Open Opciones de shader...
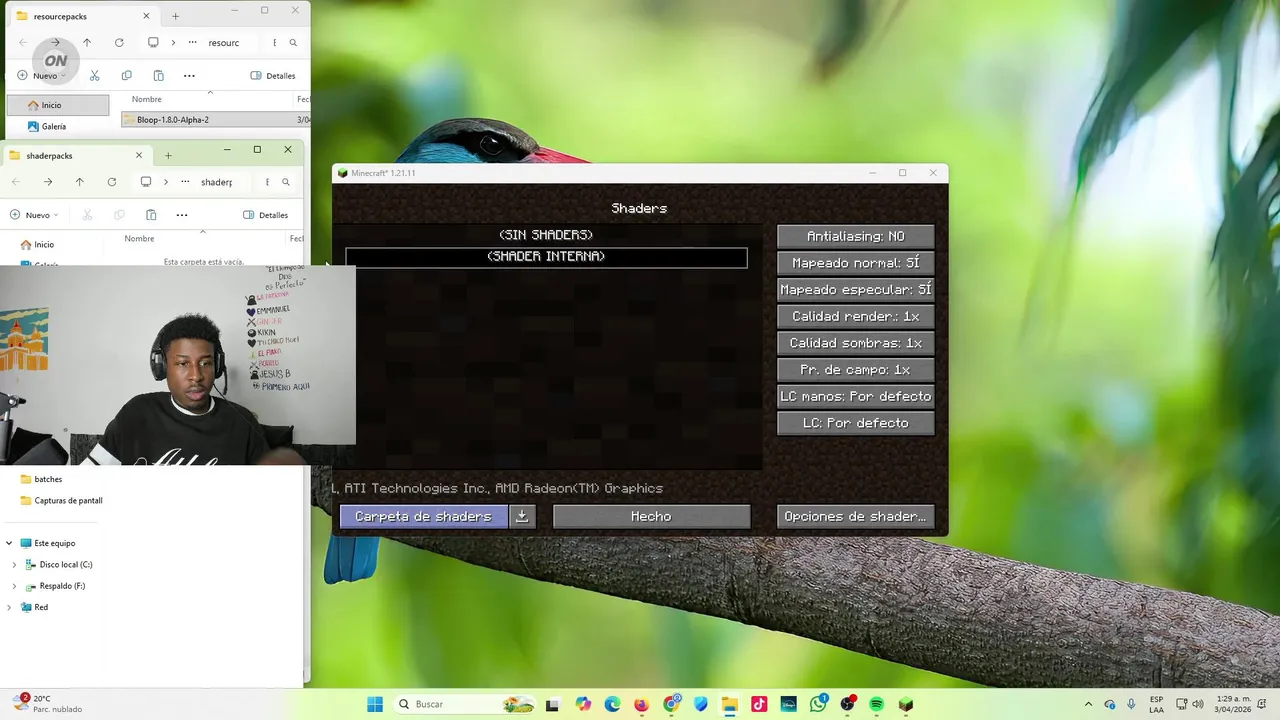 pos(855,516)
